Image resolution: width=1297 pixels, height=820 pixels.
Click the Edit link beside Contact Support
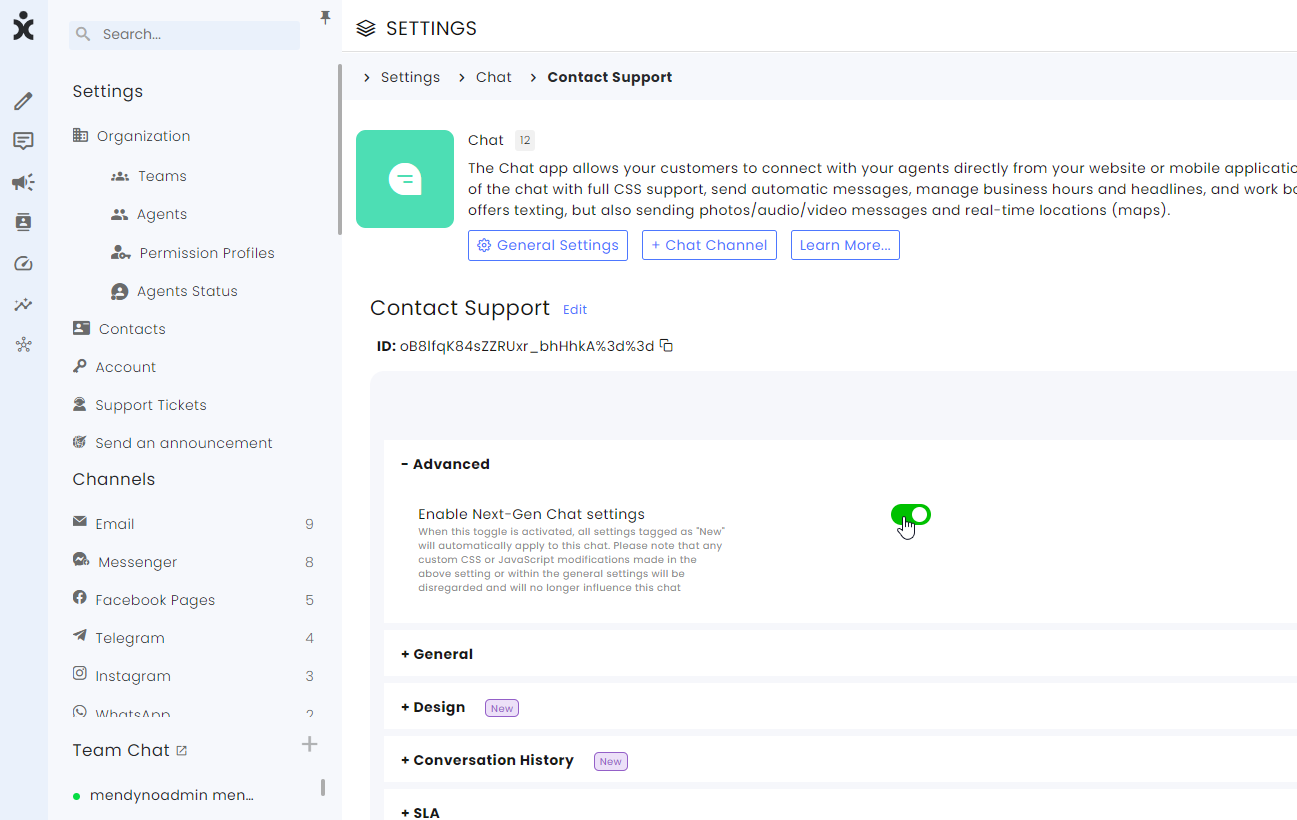(575, 310)
